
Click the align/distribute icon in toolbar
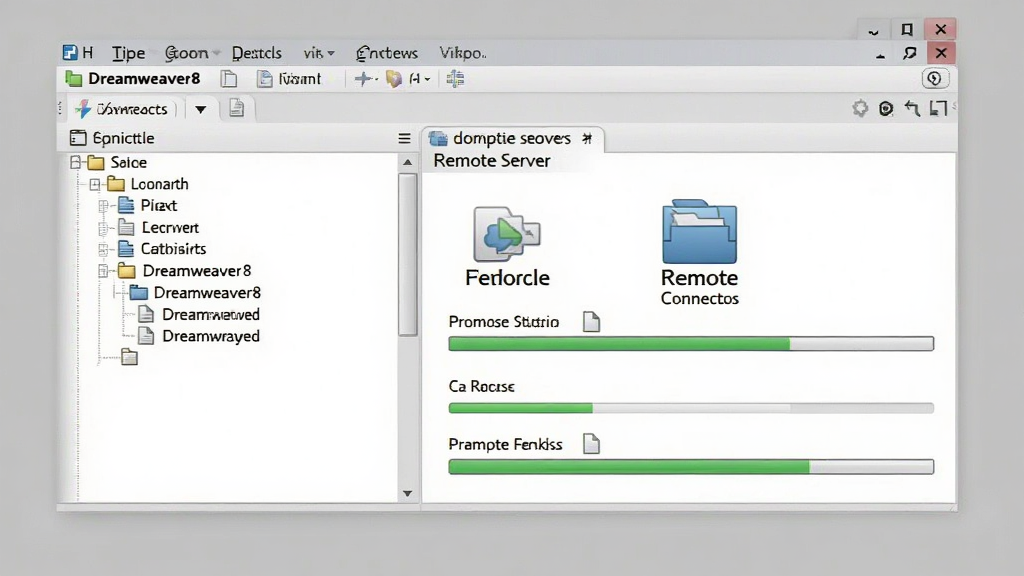[x=455, y=79]
